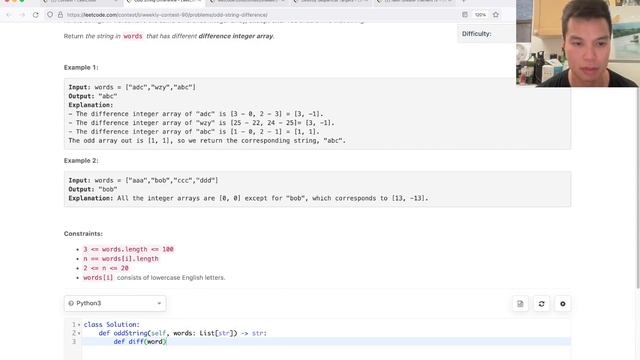This screenshot has height=360, width=640.
Task: Click Example 2 input words line
Action: (x=143, y=180)
